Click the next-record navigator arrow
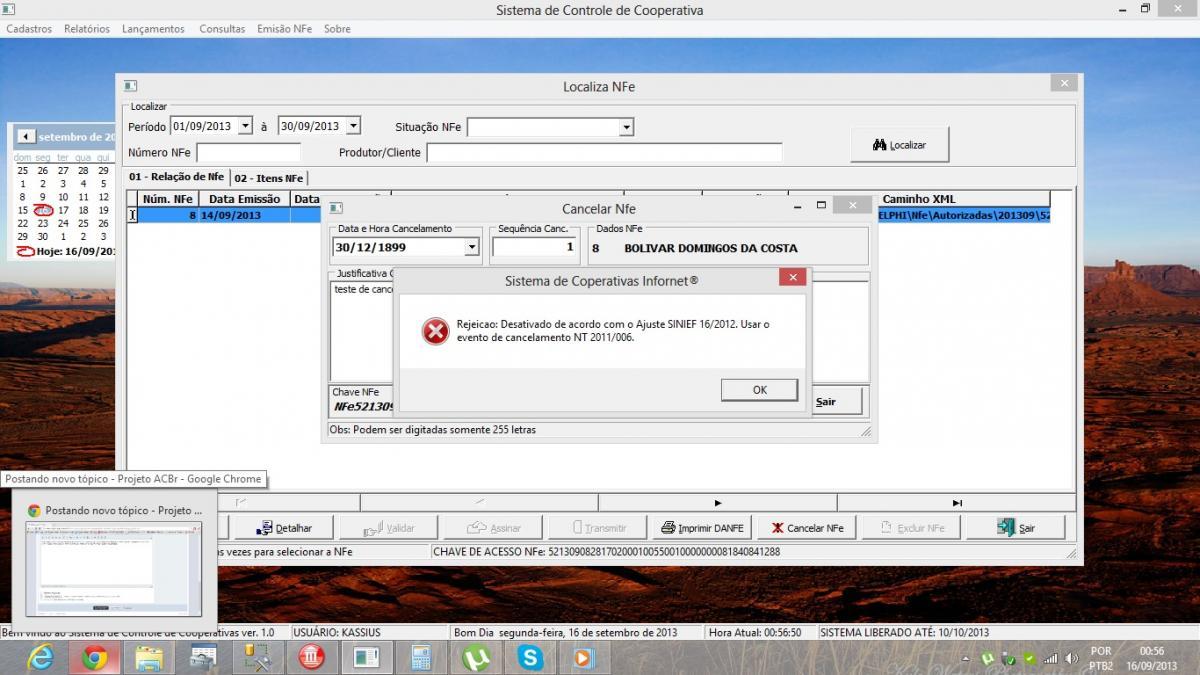Image resolution: width=1200 pixels, height=675 pixels. coord(718,502)
